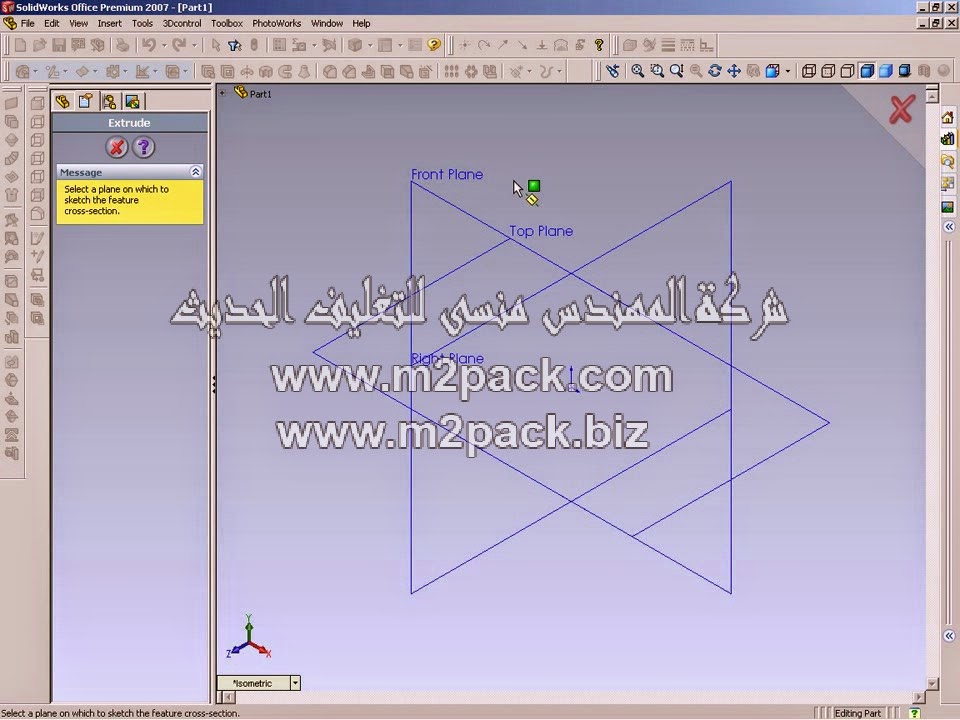The width and height of the screenshot is (960, 720).
Task: Open the Sketch toolbar group dropdown
Action: (65, 72)
